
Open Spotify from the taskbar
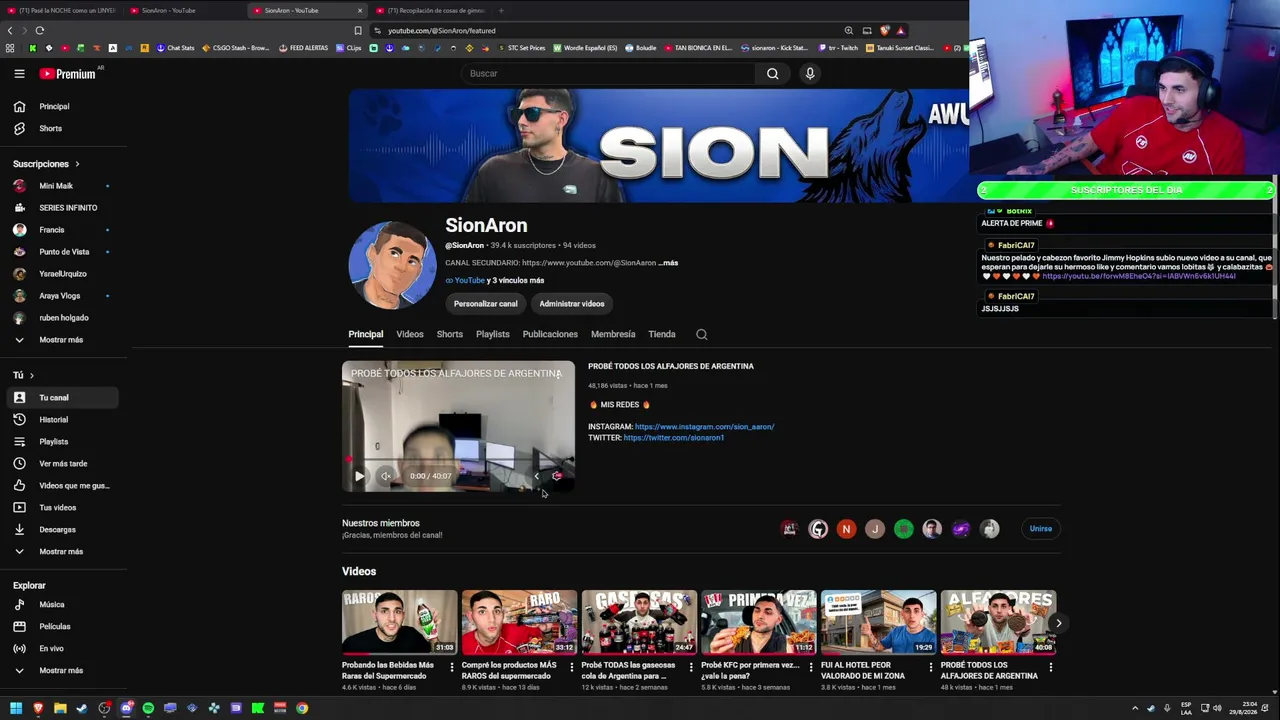pos(148,708)
